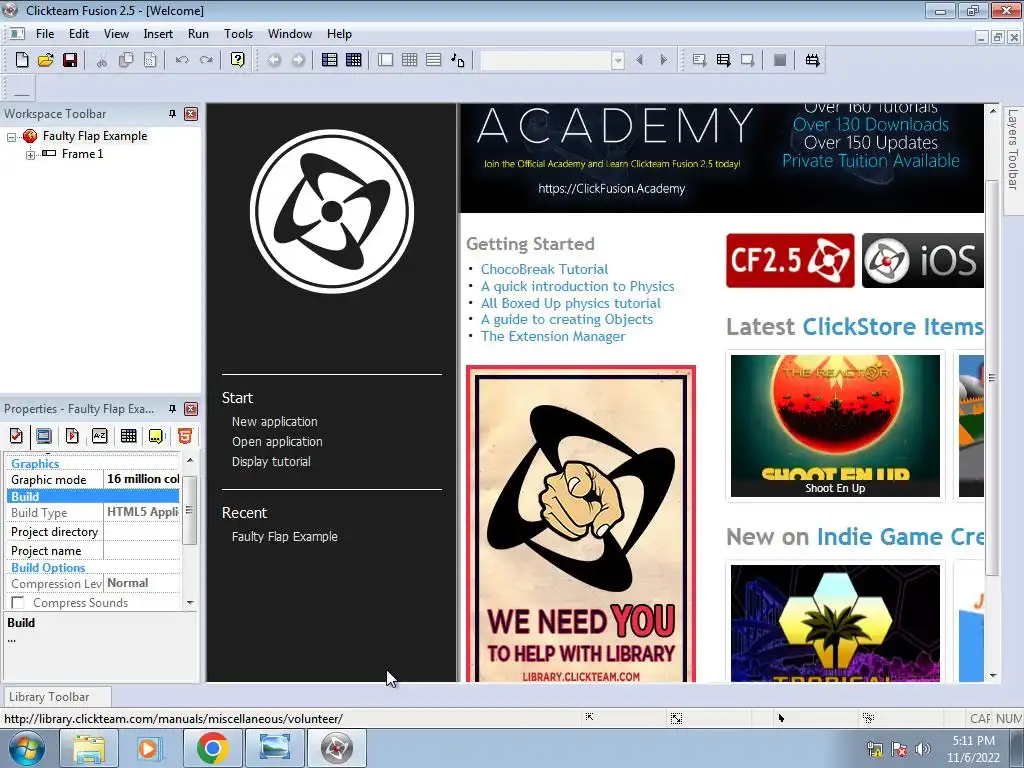The width and height of the screenshot is (1024, 768).
Task: Open the Run menu
Action: (198, 34)
